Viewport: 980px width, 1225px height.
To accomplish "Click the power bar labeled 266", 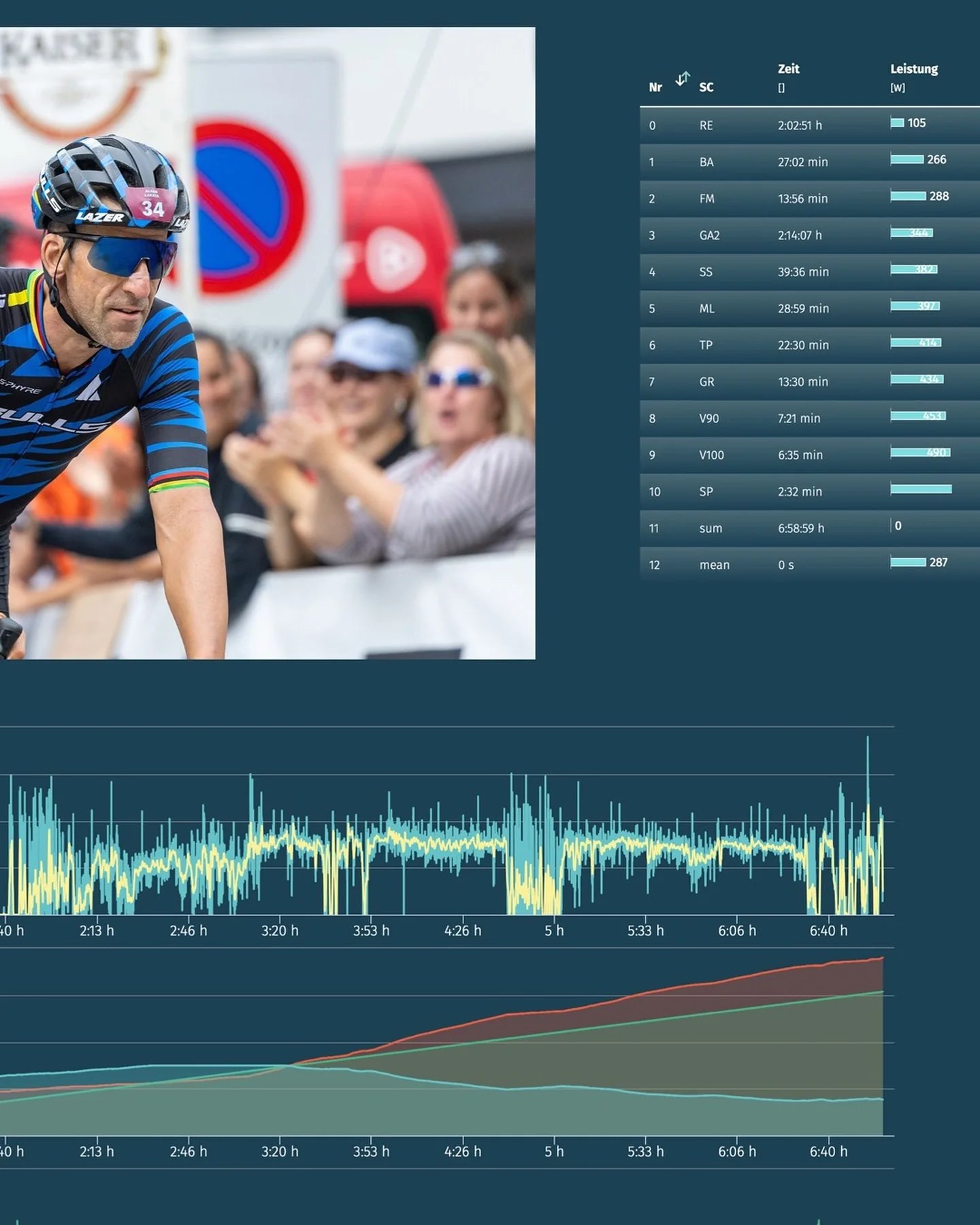I will (907, 160).
